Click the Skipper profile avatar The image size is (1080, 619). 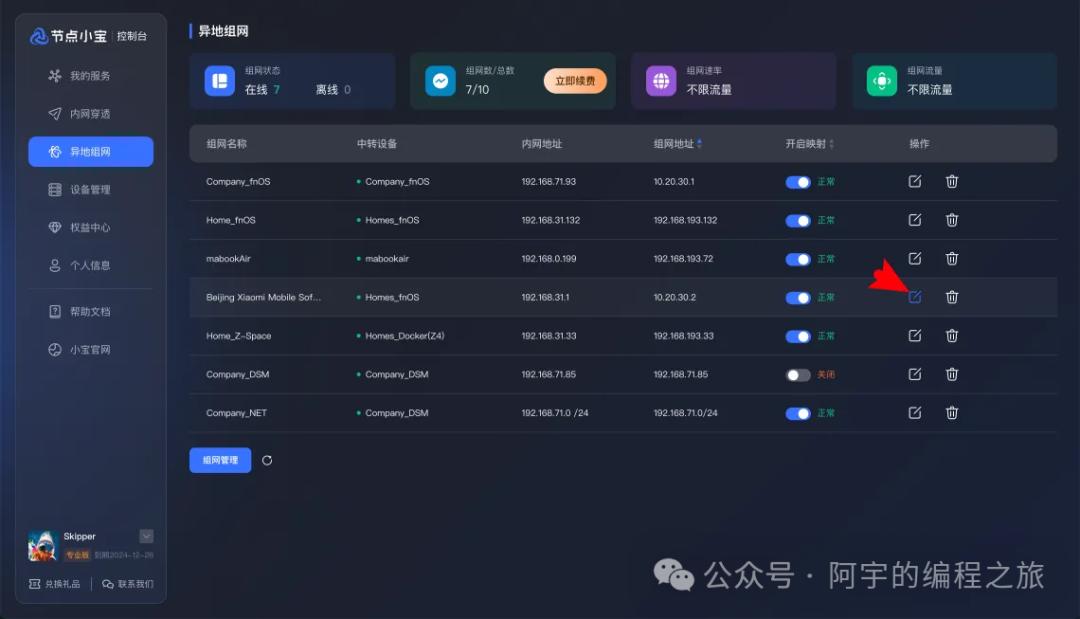42,545
